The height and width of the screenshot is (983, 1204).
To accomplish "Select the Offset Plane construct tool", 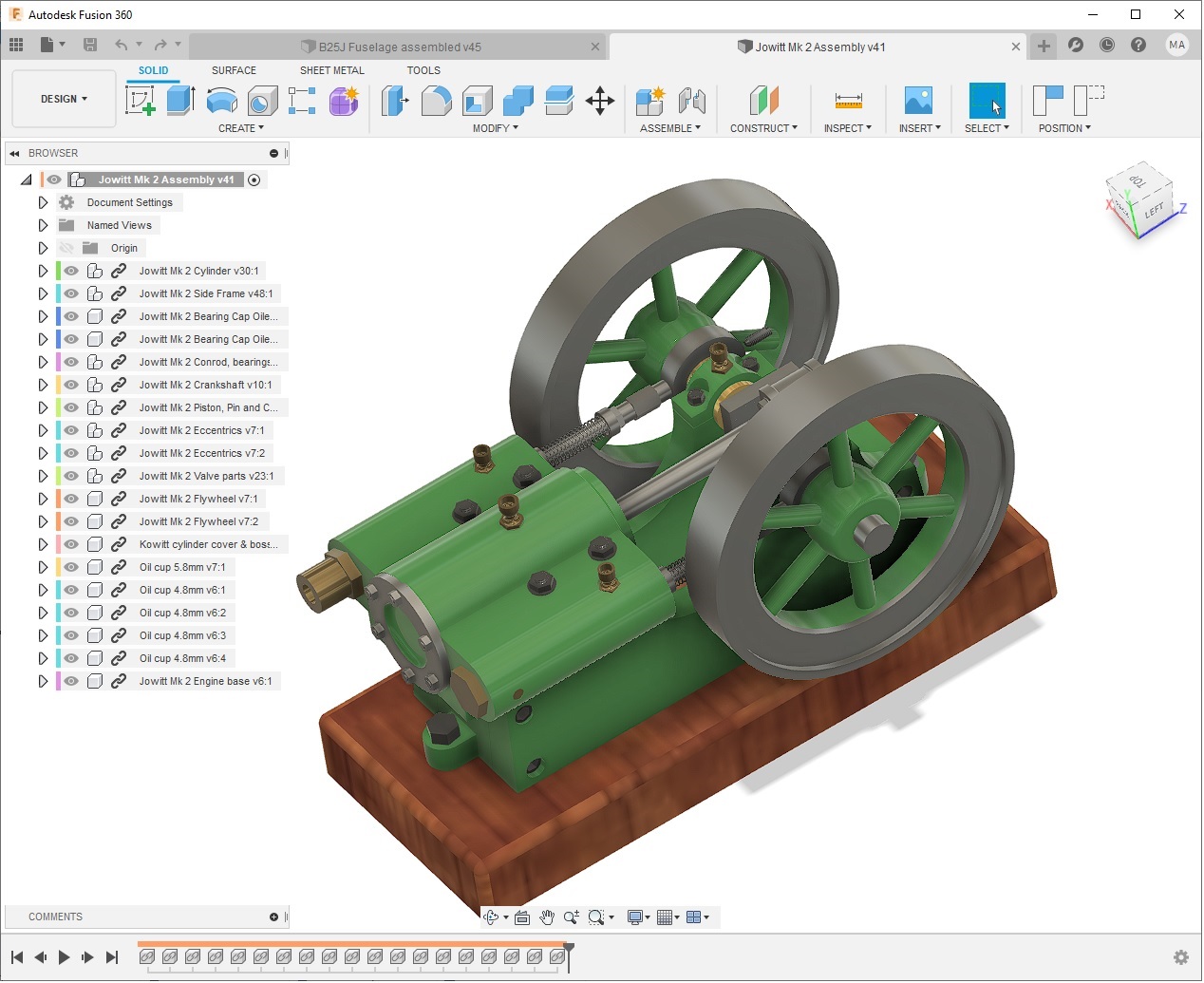I will click(x=763, y=100).
